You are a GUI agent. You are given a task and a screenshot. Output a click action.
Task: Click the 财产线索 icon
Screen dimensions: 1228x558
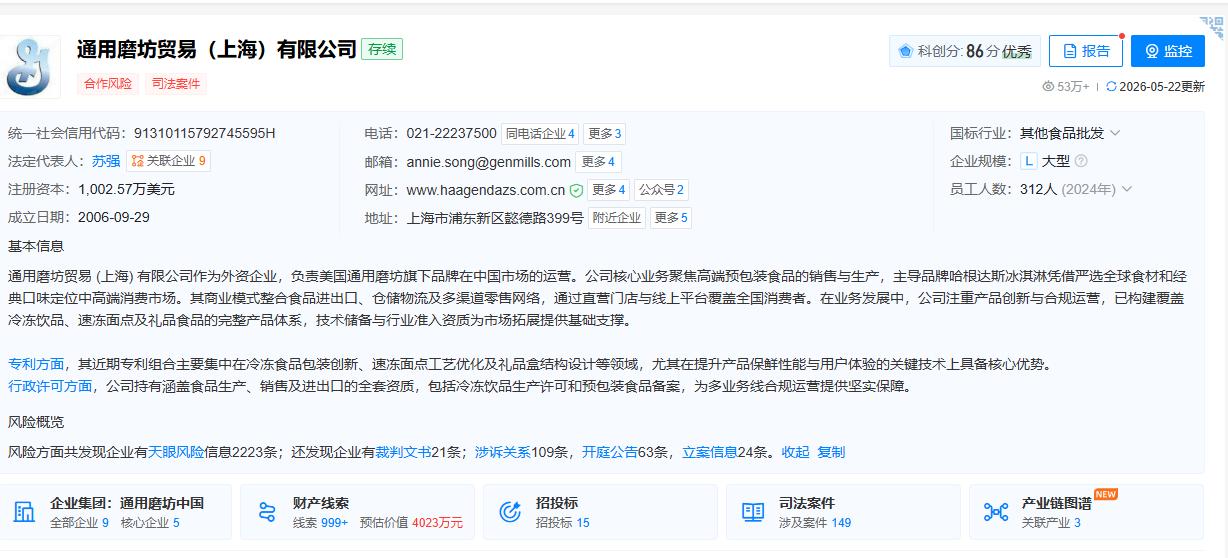267,512
